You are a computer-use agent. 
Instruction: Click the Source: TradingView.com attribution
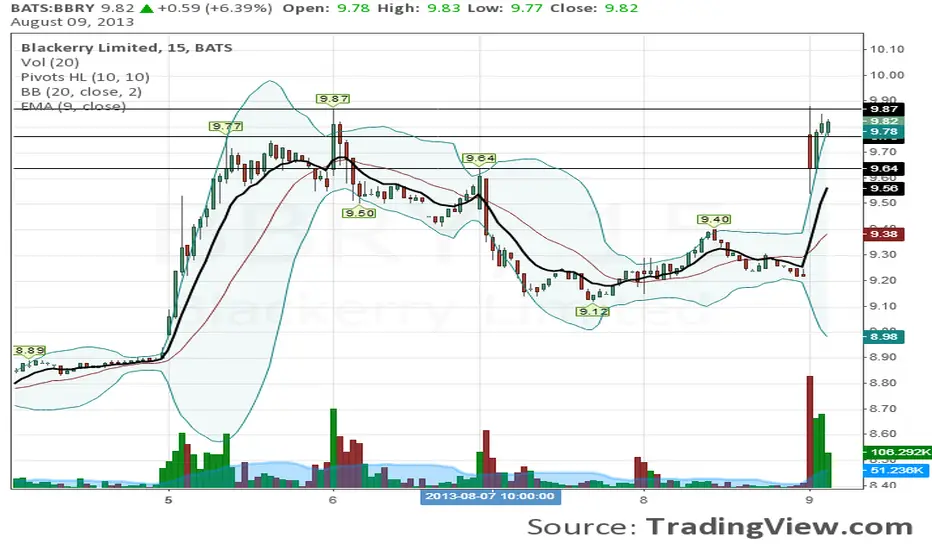click(720, 527)
